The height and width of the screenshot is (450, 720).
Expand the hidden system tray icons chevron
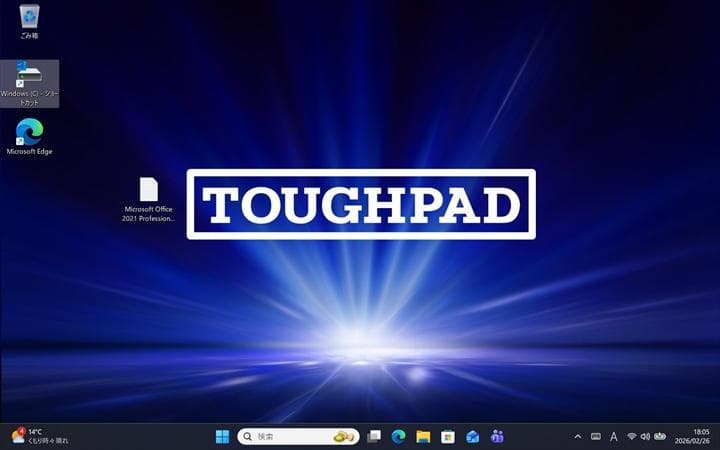578,436
